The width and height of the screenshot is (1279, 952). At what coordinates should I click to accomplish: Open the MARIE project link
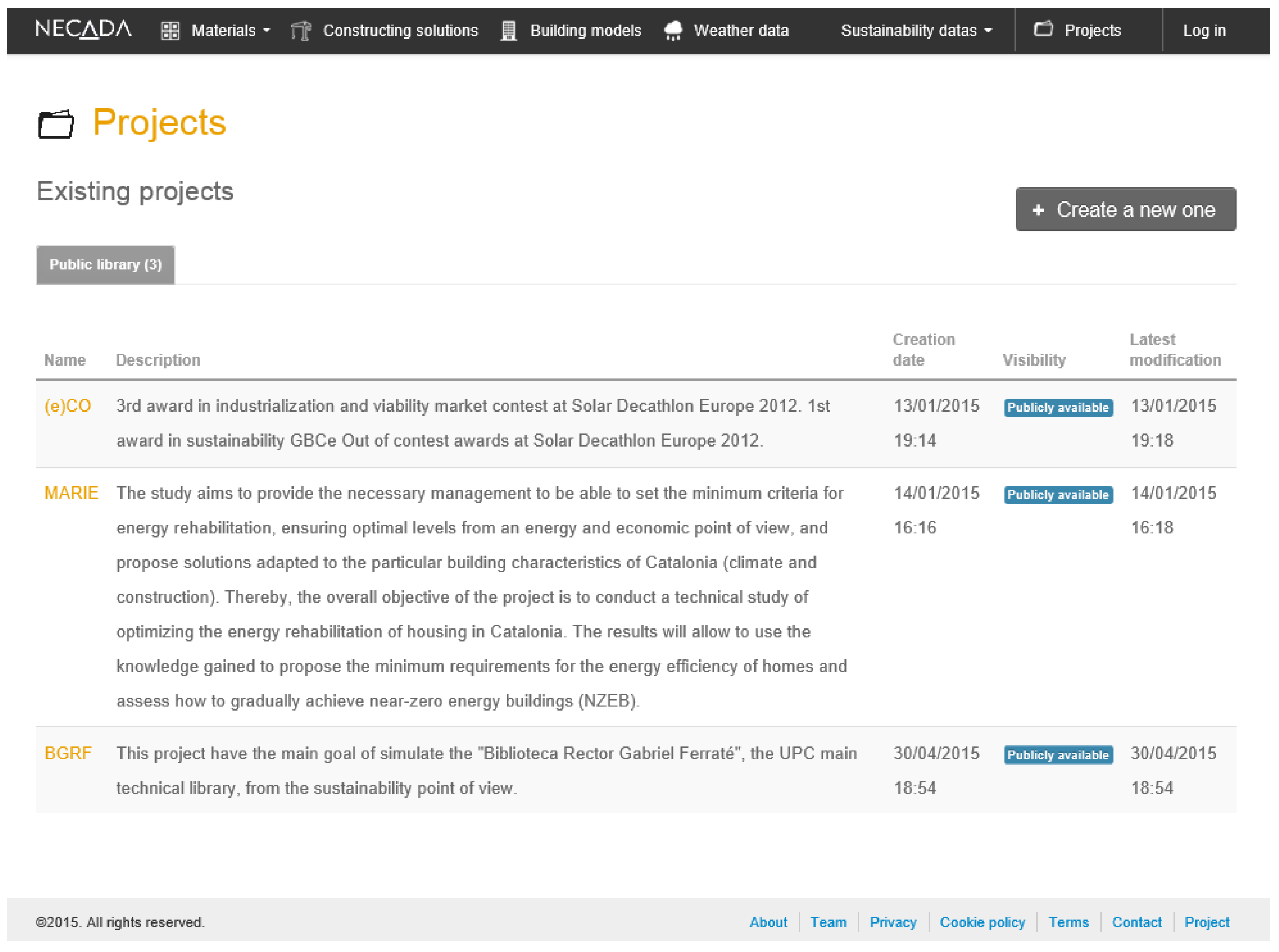[71, 493]
